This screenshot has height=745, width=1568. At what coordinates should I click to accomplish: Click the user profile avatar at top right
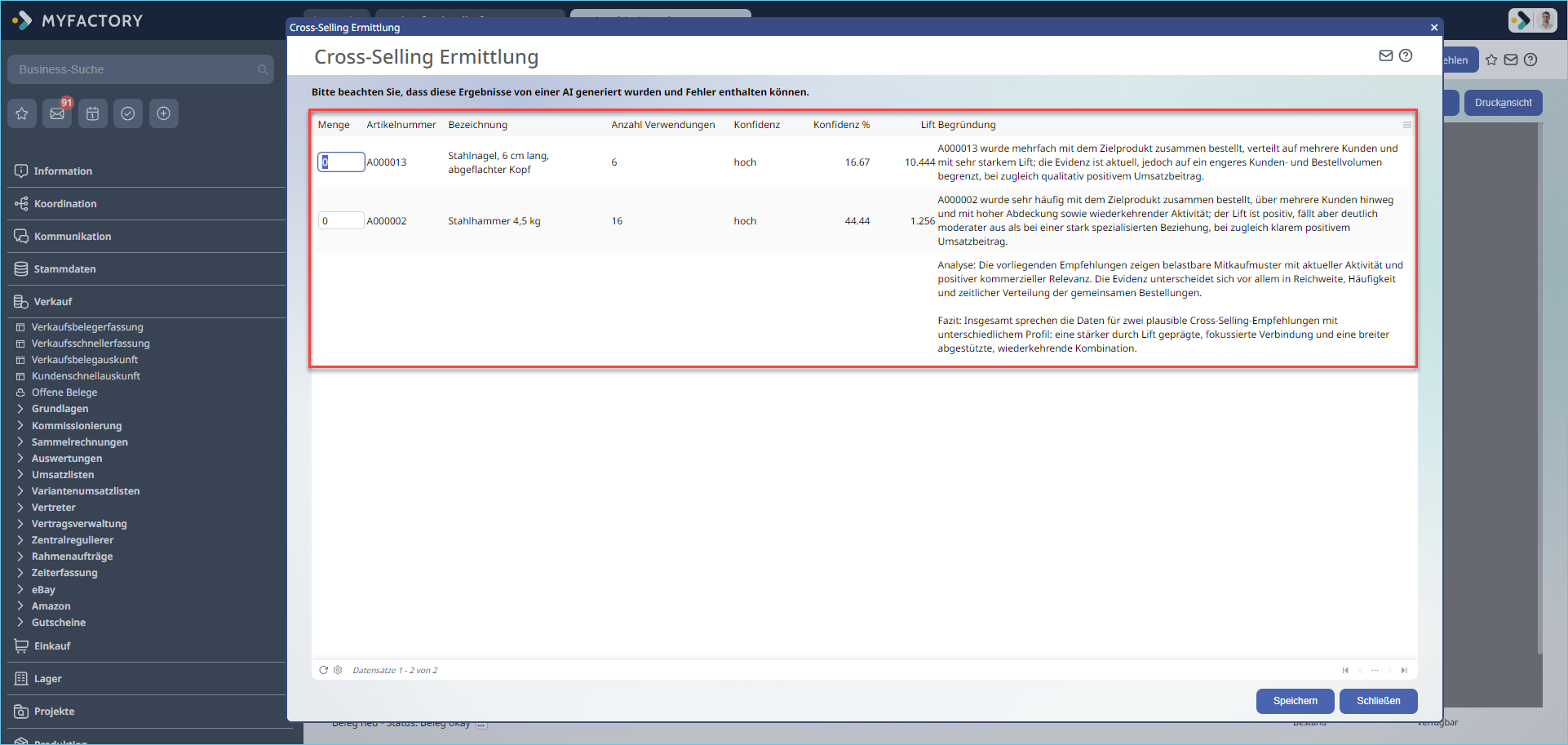coord(1544,20)
